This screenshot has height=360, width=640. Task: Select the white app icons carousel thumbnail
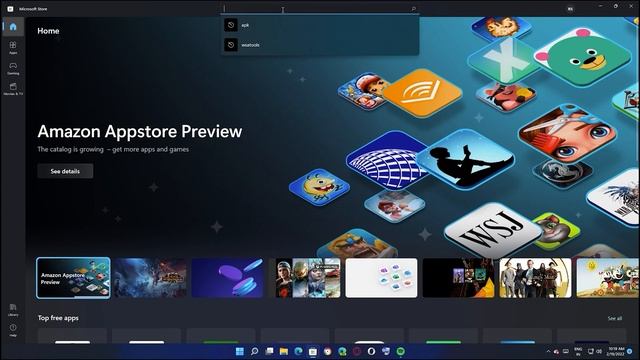[381, 278]
